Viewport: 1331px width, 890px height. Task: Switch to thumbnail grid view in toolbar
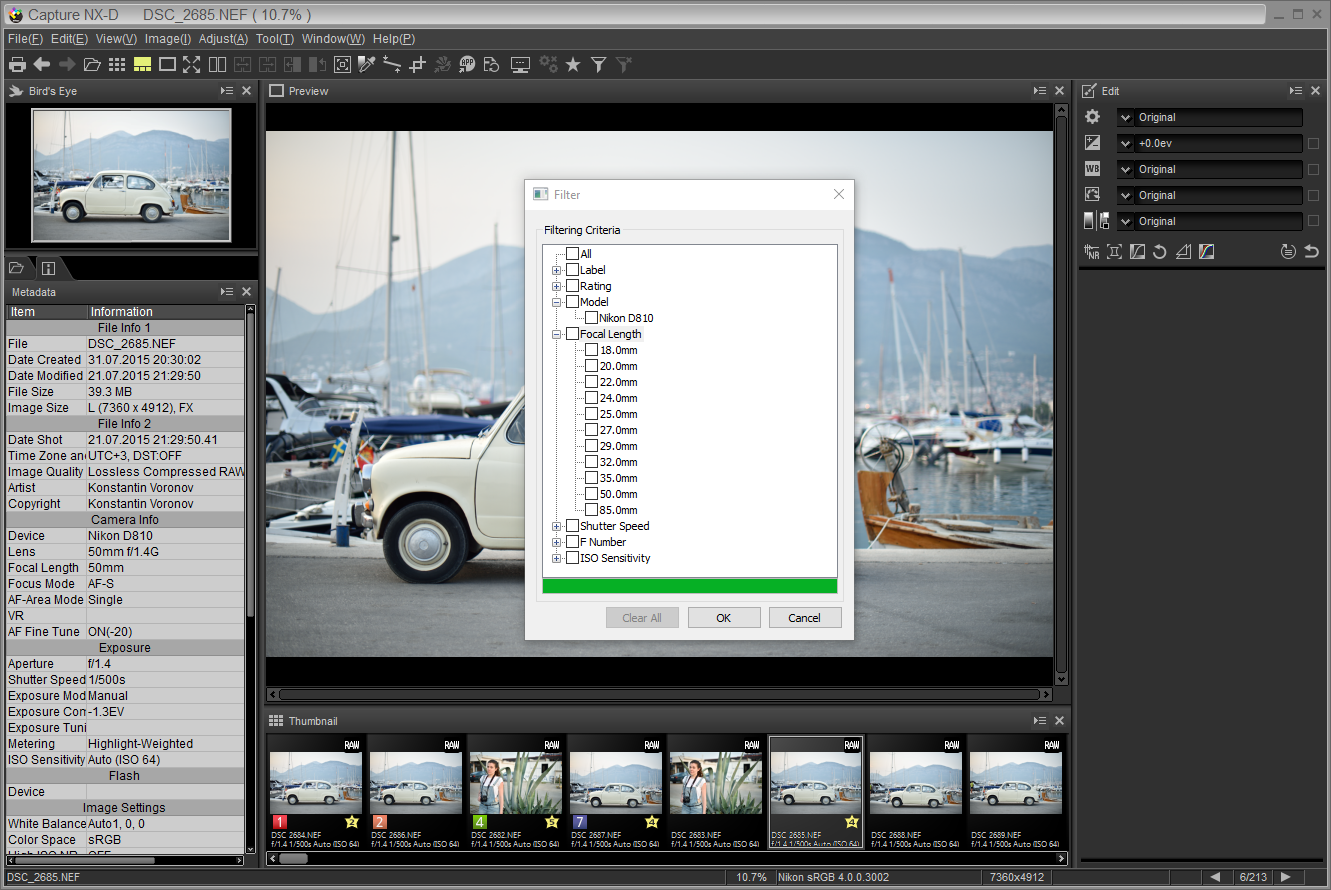[x=117, y=65]
